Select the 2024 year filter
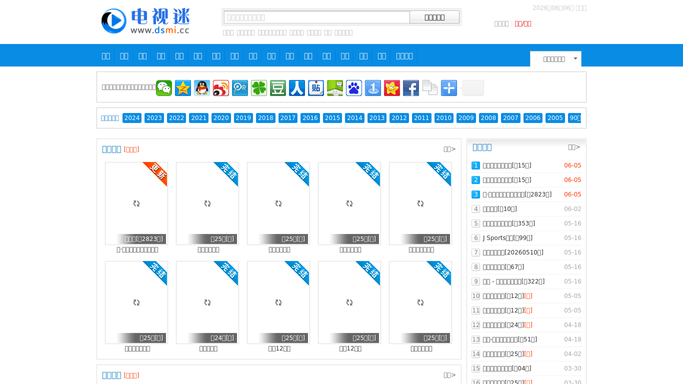 click(132, 118)
